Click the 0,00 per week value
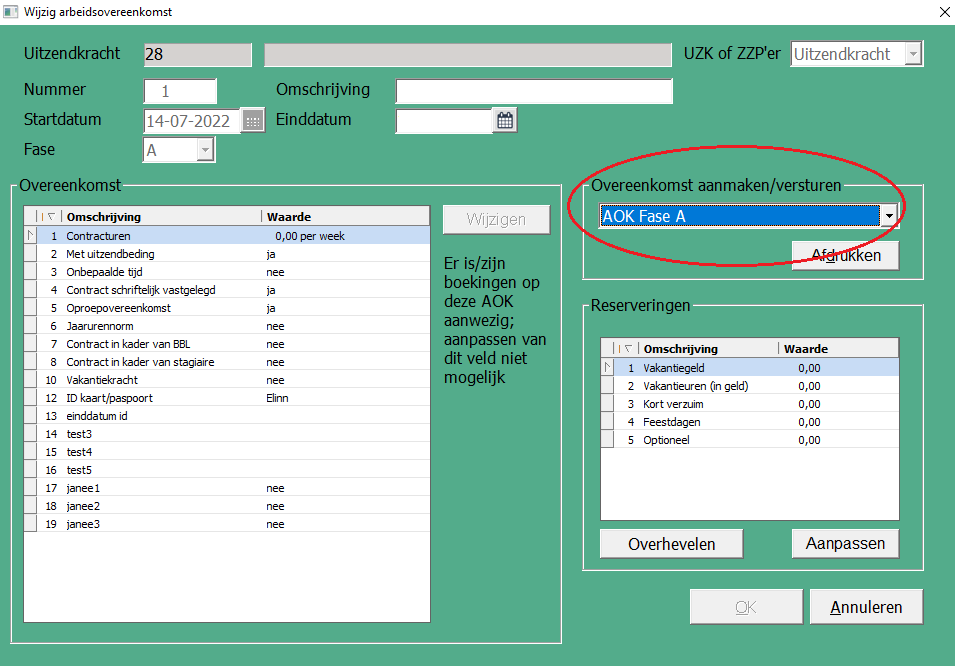 point(309,236)
